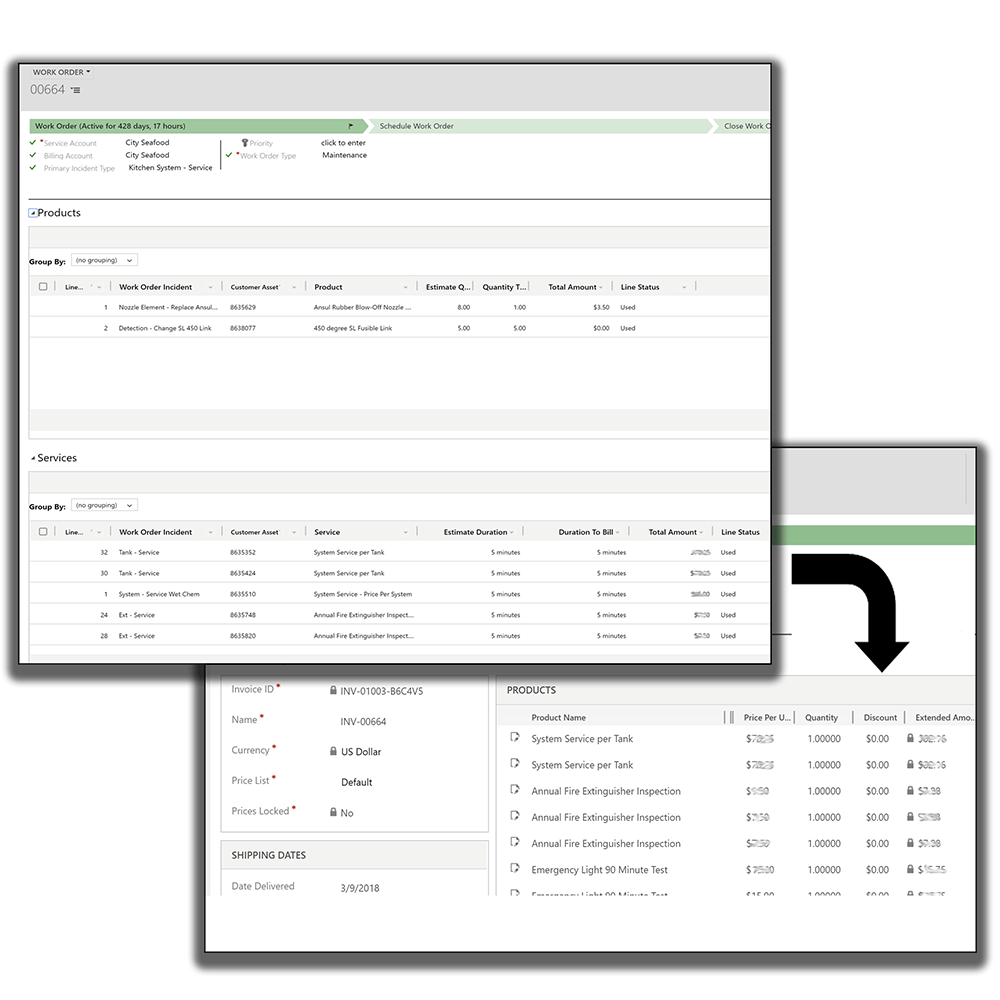Viewport: 1000px width, 1000px height.
Task: Click the lock icon next to US Dollar
Action: [x=333, y=751]
